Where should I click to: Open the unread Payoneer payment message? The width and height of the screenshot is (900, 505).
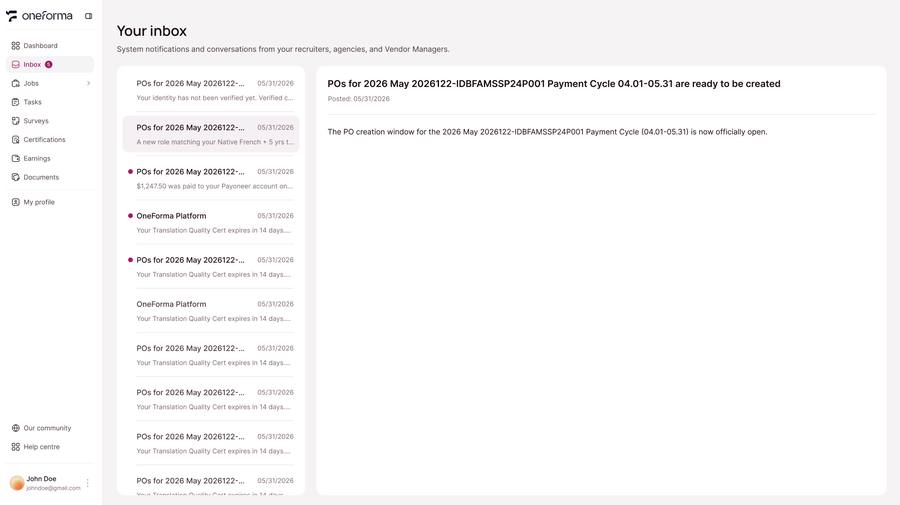click(x=211, y=178)
